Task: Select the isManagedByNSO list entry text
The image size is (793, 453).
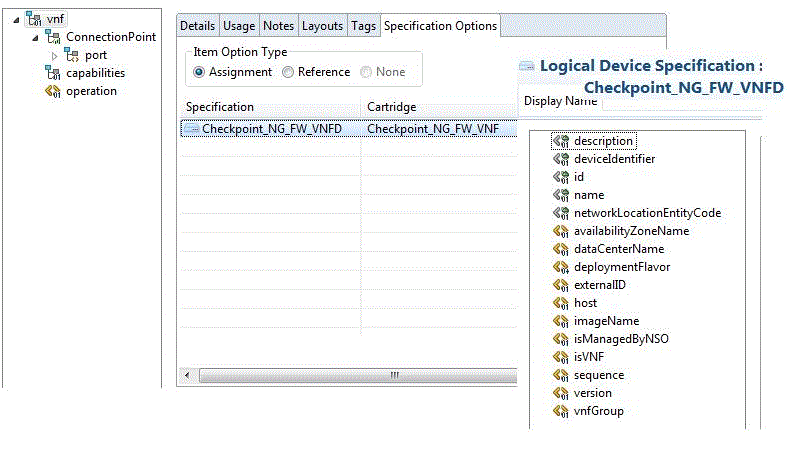Action: tap(621, 339)
